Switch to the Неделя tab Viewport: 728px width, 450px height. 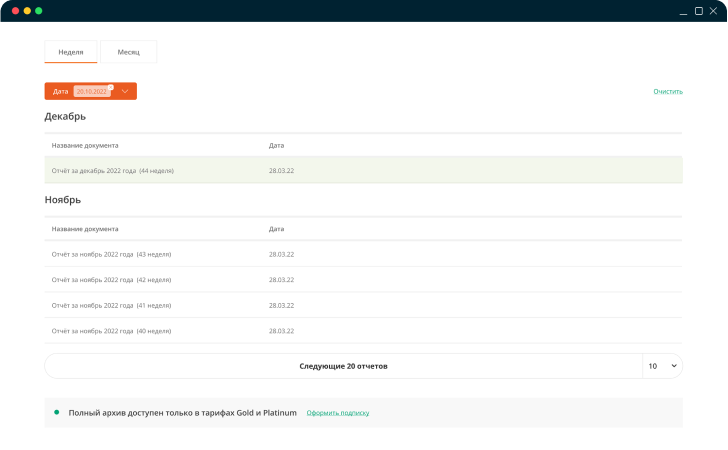(x=71, y=52)
